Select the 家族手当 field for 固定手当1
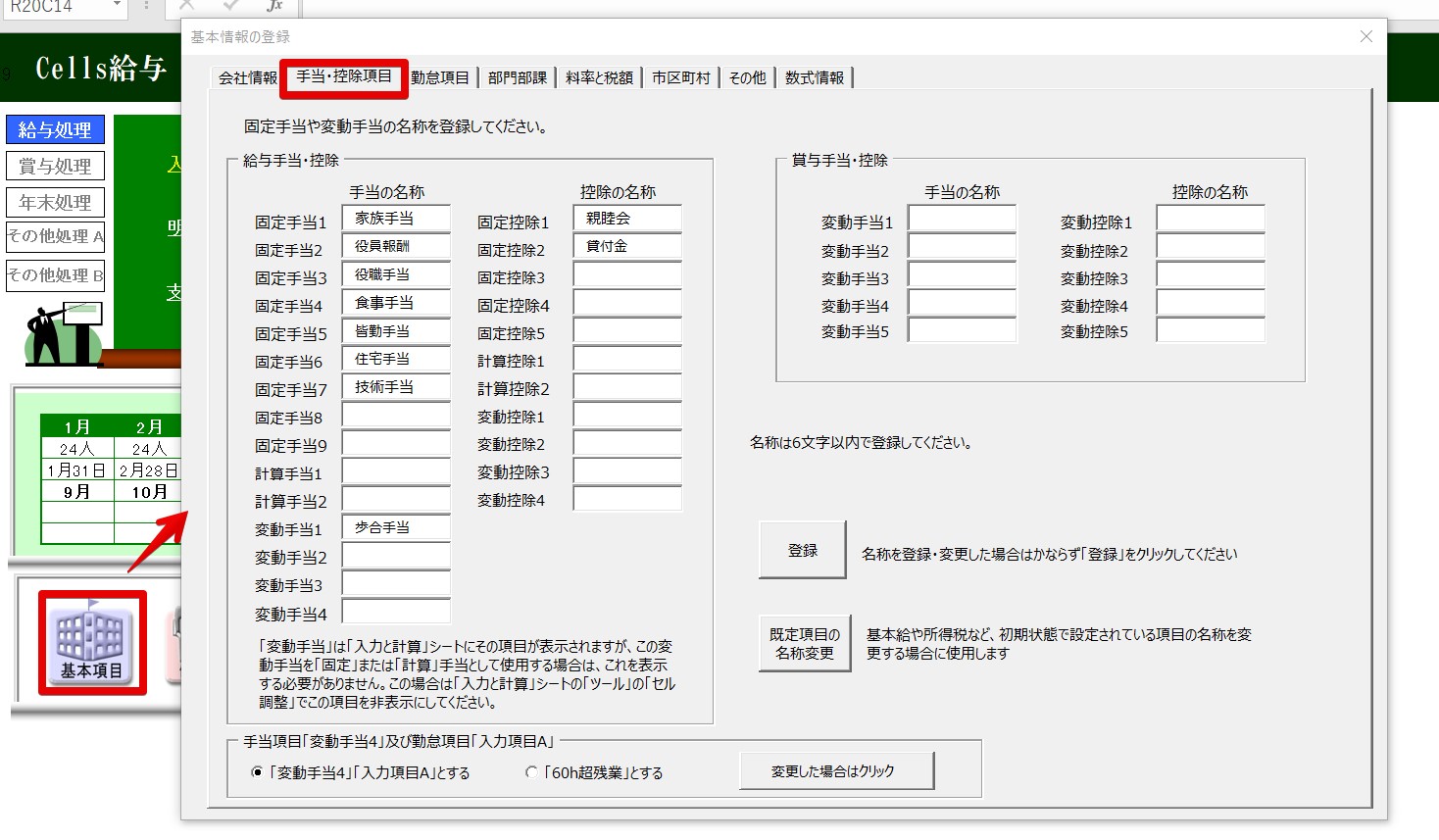 click(396, 219)
